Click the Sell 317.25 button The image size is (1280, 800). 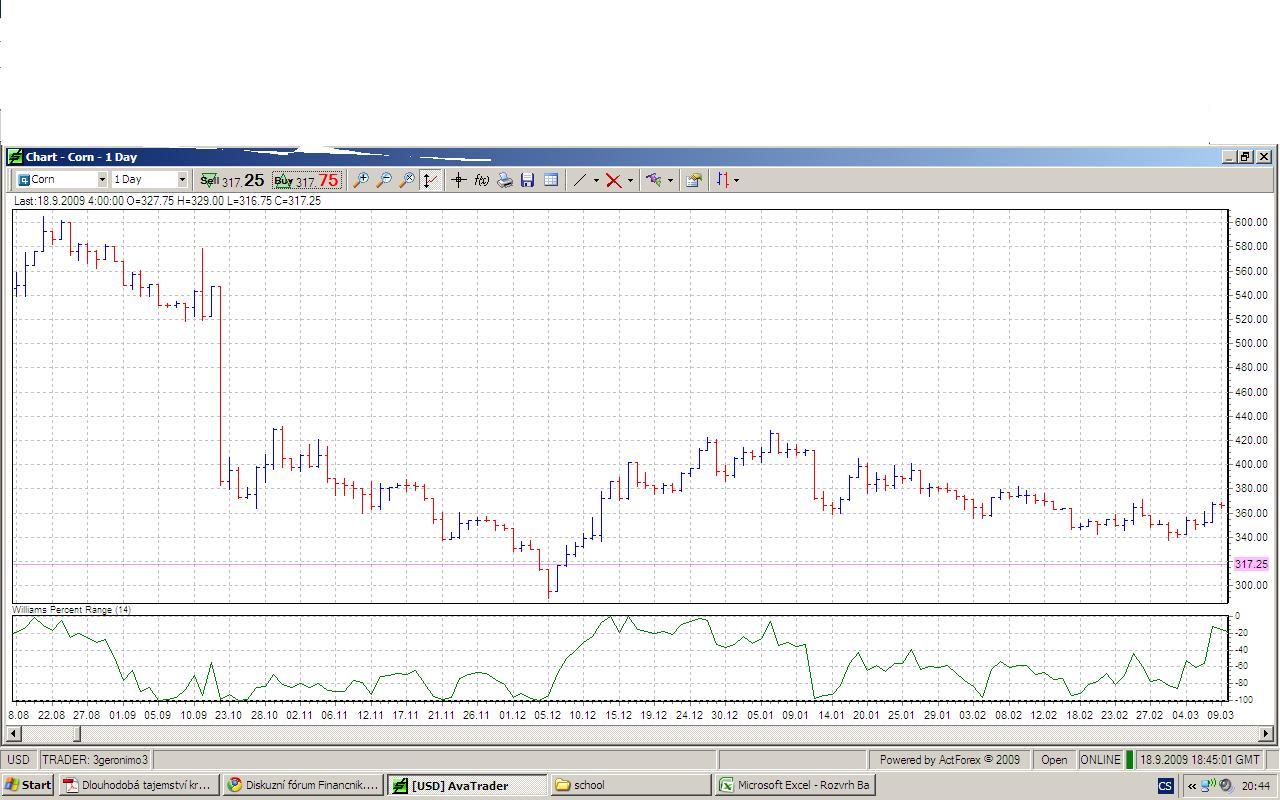232,180
